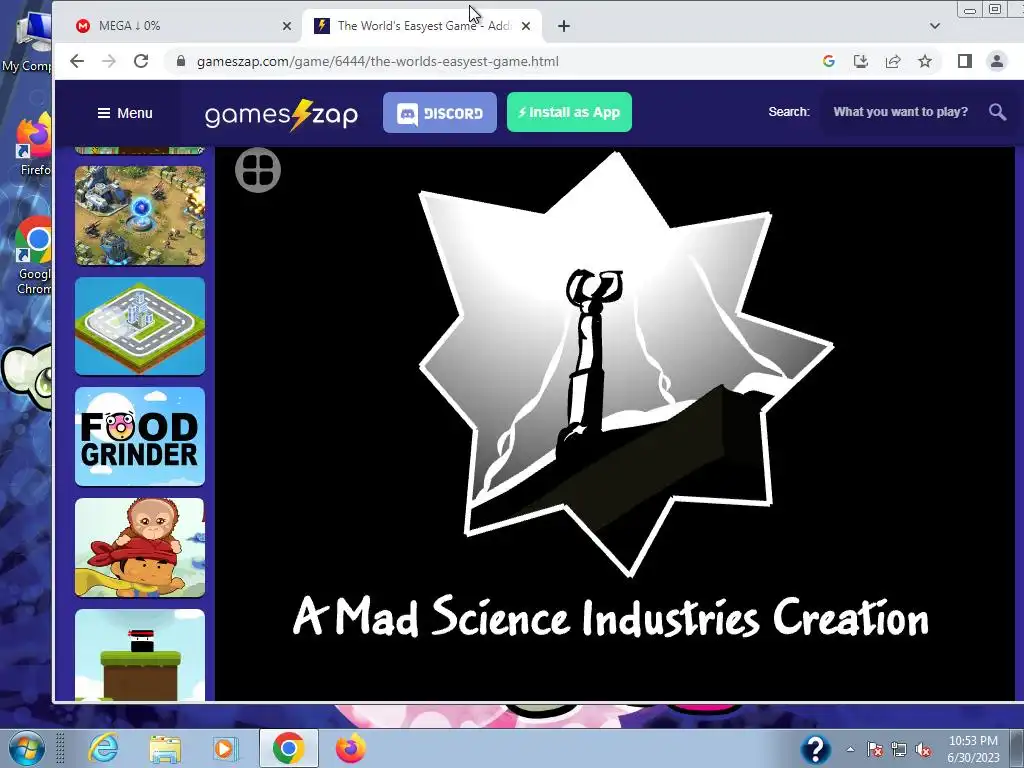
Task: Select The World's Easyest Game tab
Action: click(x=422, y=26)
